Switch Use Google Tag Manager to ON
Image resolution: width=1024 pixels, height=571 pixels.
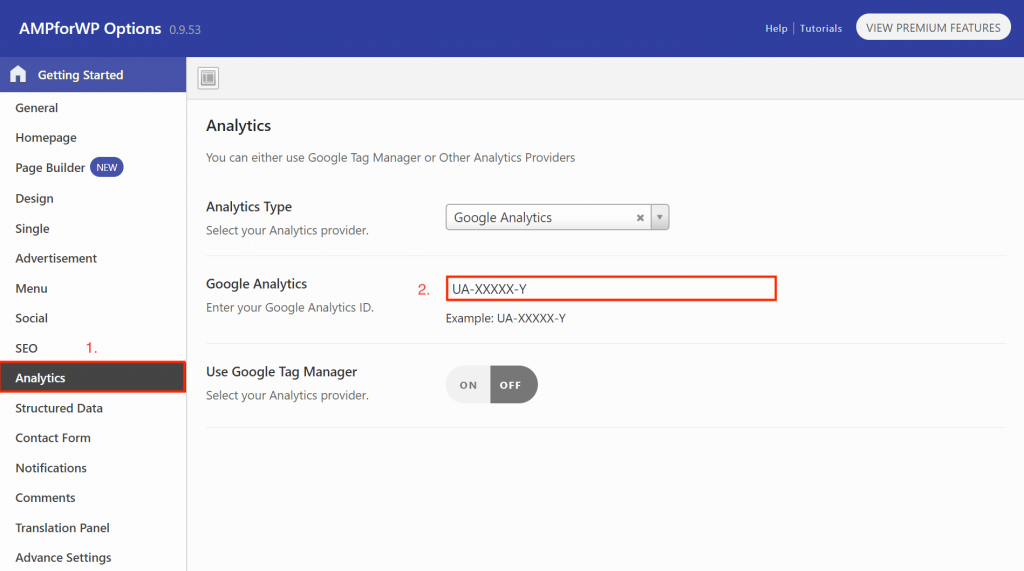(468, 385)
